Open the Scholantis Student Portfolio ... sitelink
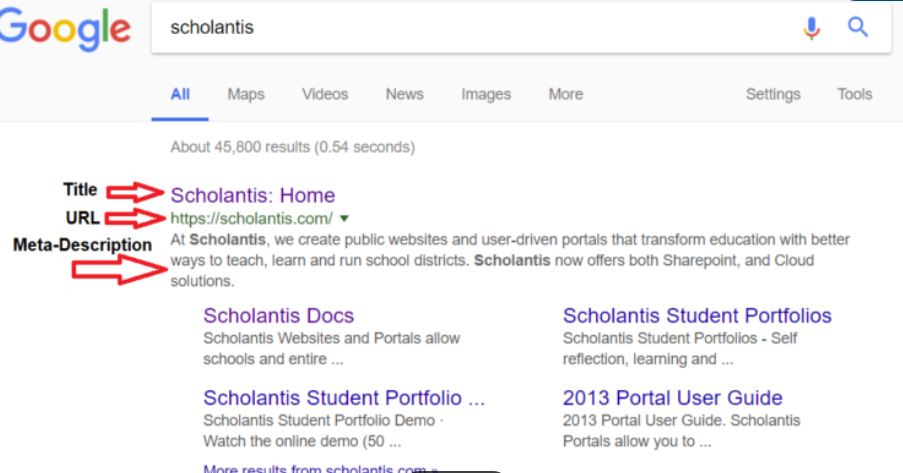 344,398
